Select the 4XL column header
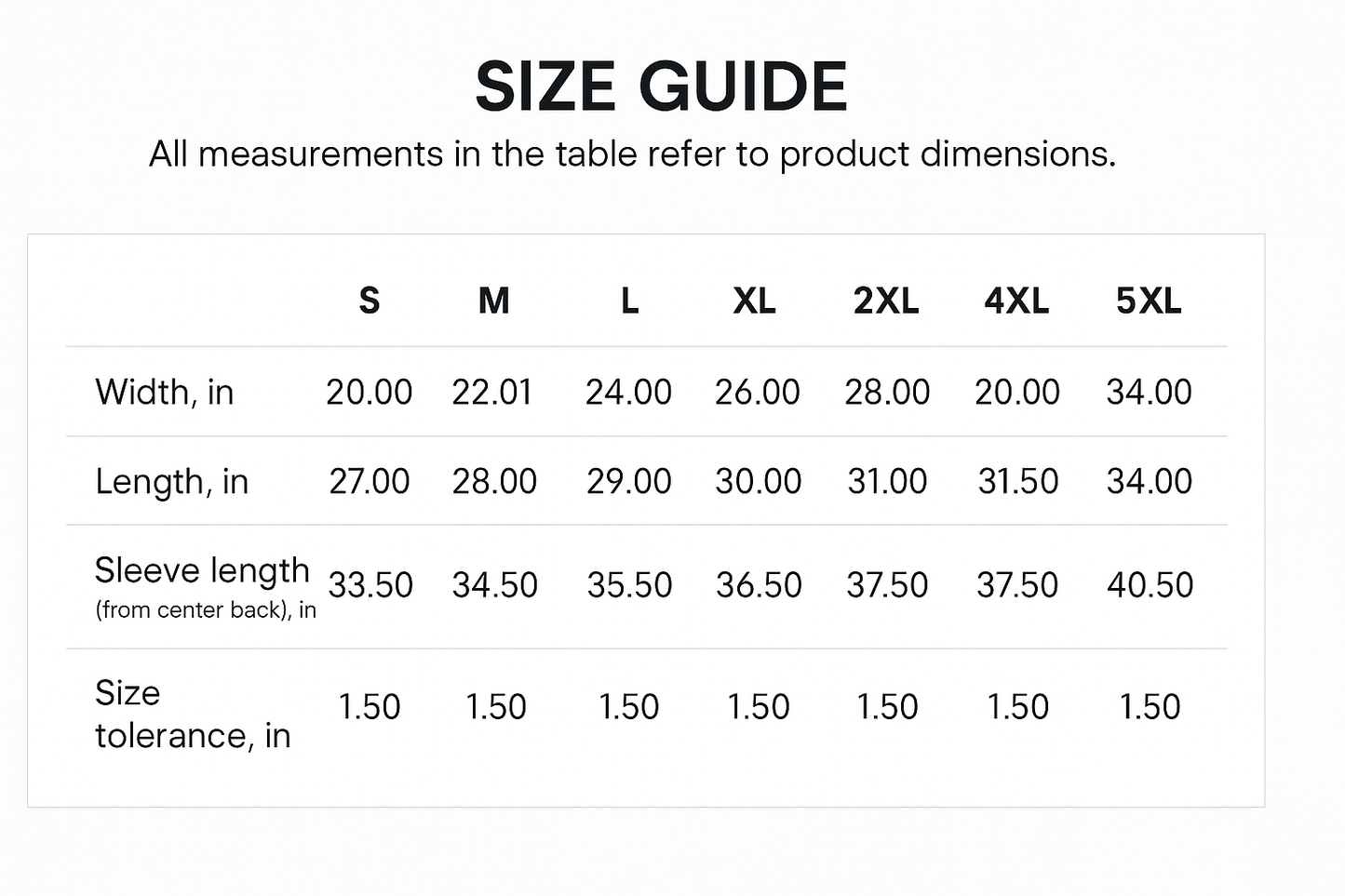The image size is (1345, 896). pyautogui.click(x=1016, y=301)
